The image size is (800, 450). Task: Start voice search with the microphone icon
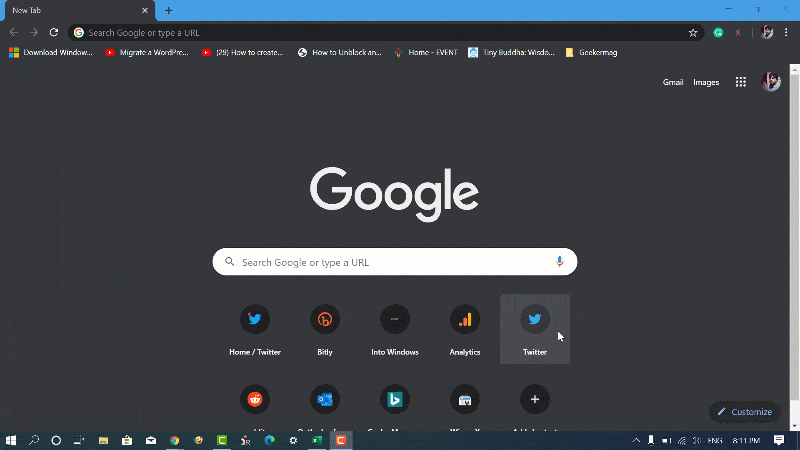[x=559, y=262]
